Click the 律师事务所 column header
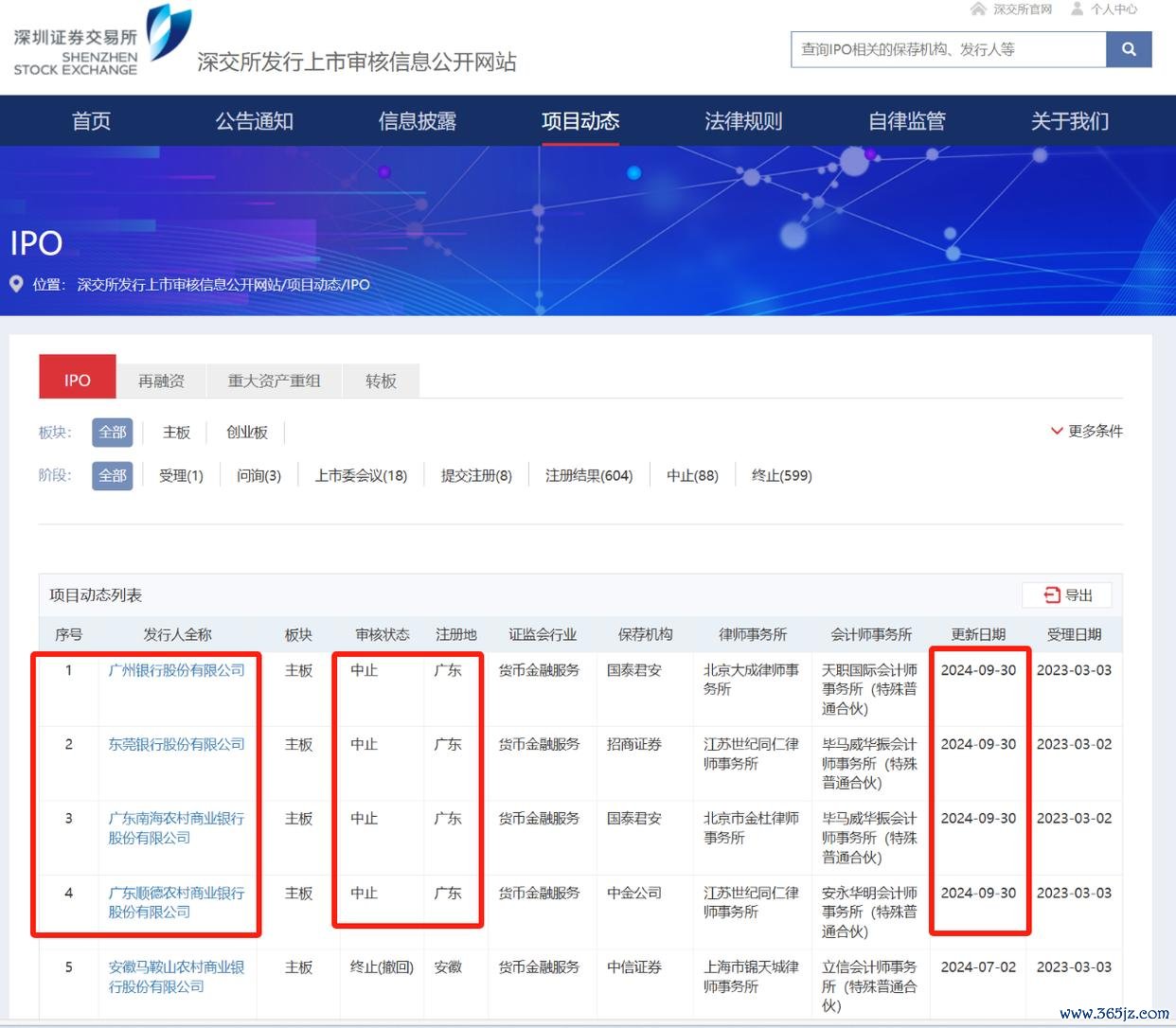The image size is (1176, 1028). point(752,634)
